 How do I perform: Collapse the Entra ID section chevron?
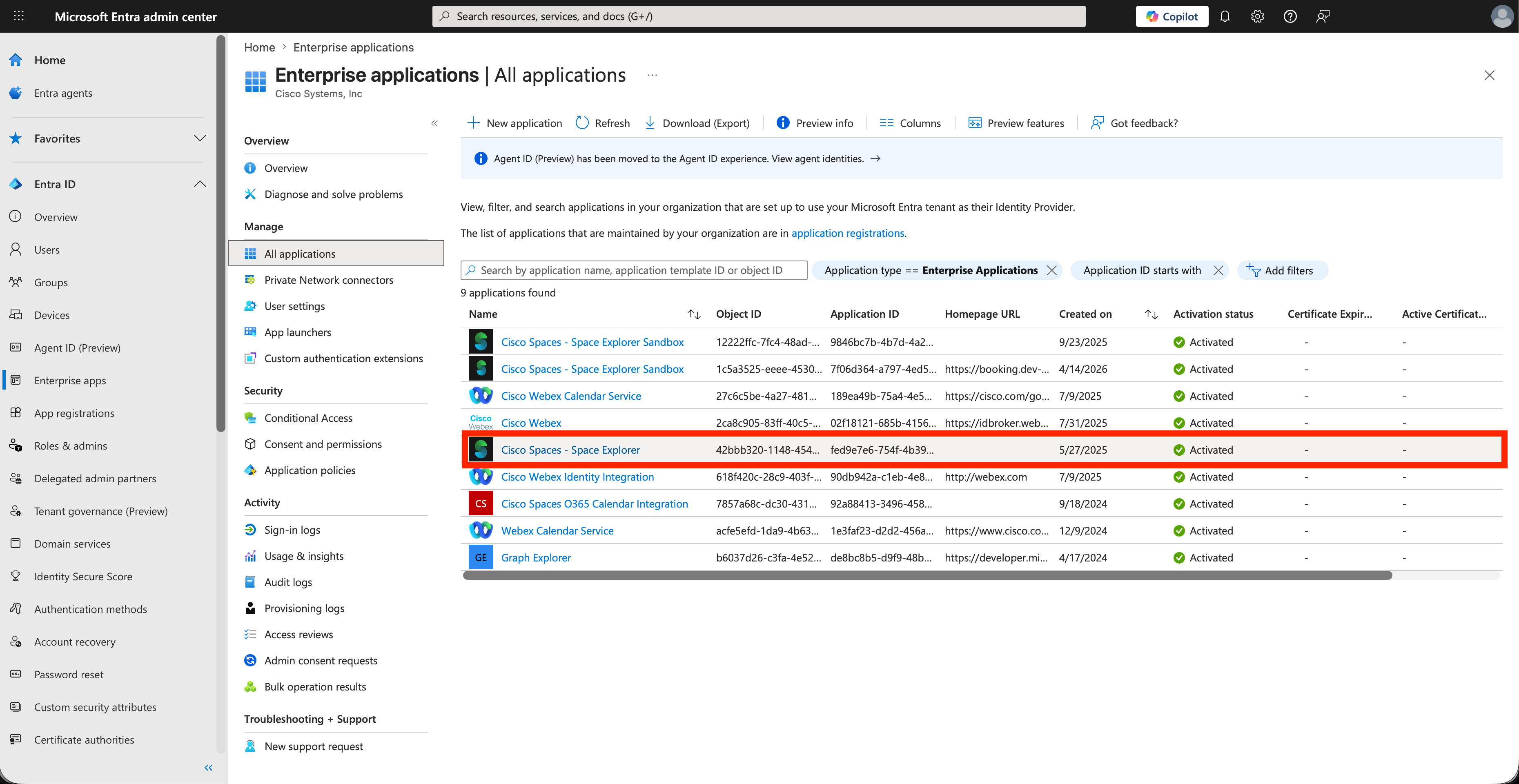[x=200, y=184]
